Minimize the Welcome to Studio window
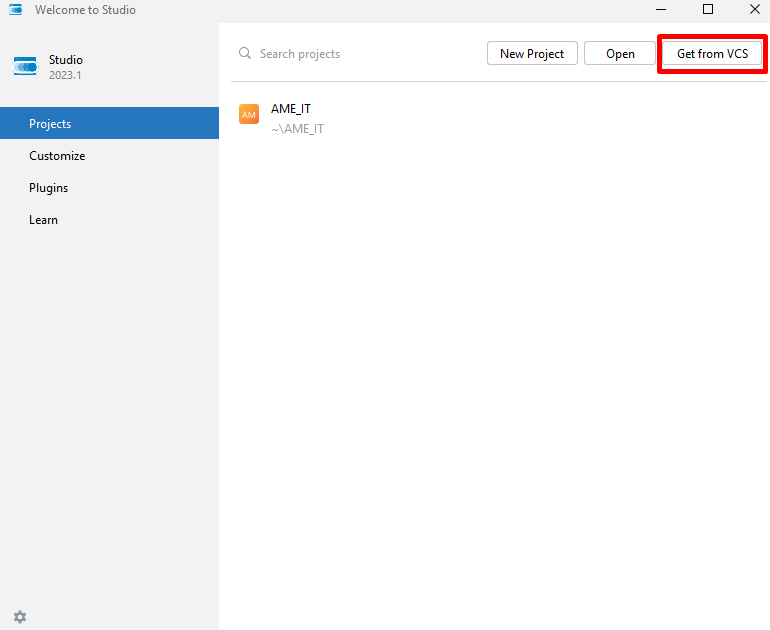770x630 pixels. (x=661, y=10)
